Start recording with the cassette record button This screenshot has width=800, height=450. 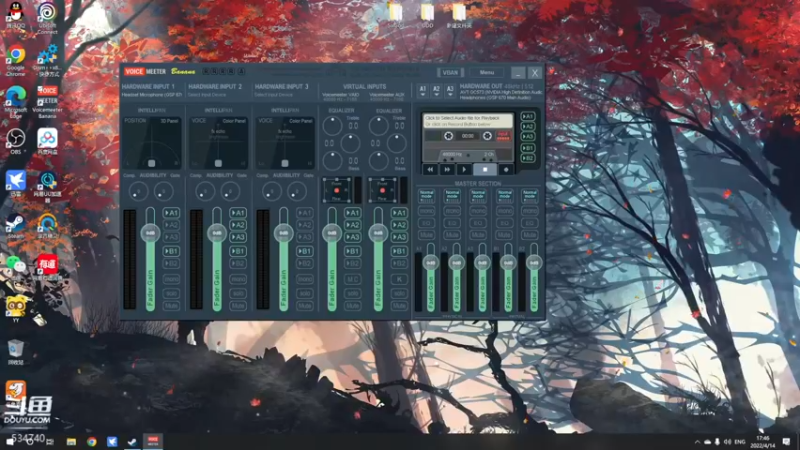tap(506, 169)
